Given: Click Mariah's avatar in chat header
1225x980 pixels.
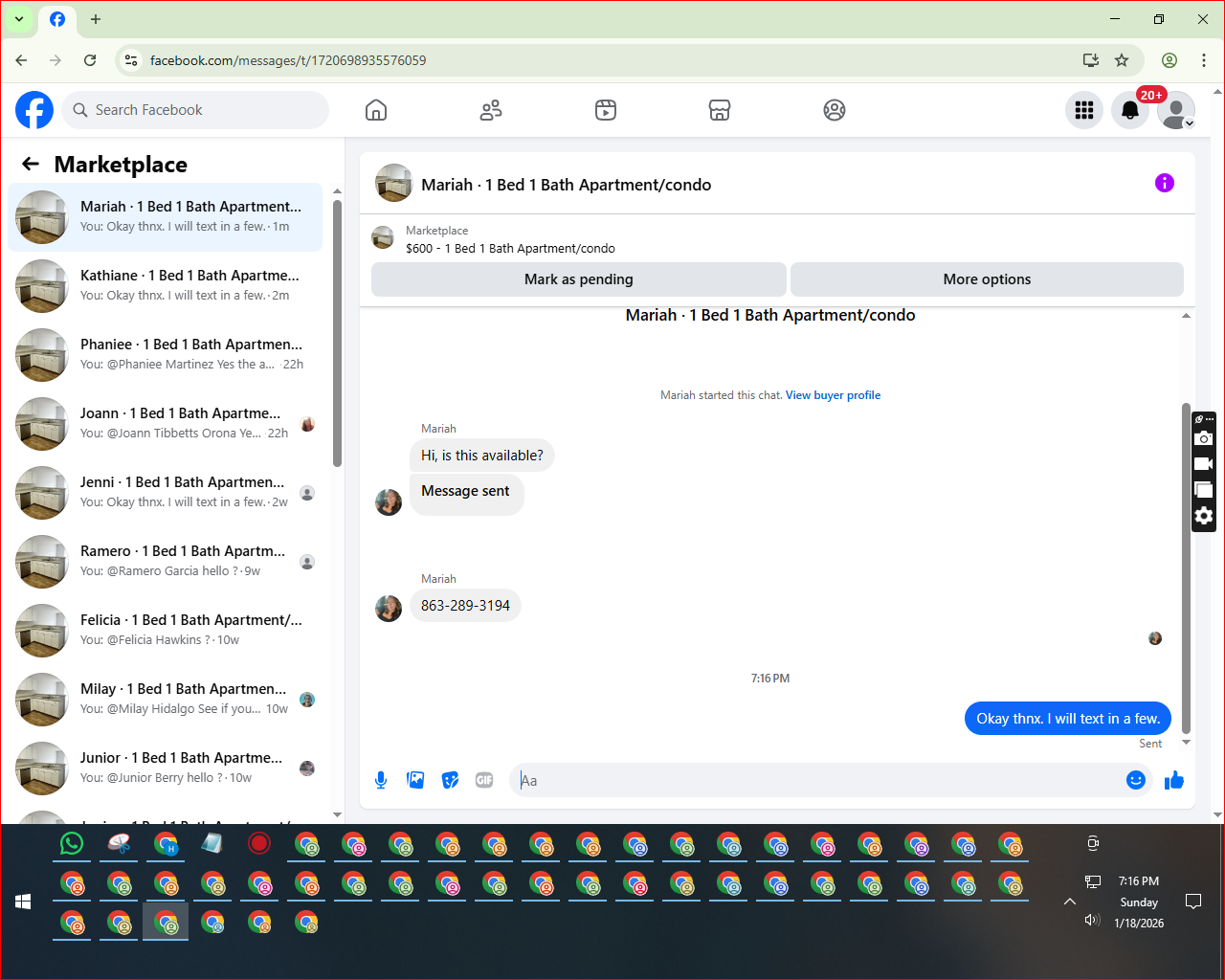Looking at the screenshot, I should (393, 183).
